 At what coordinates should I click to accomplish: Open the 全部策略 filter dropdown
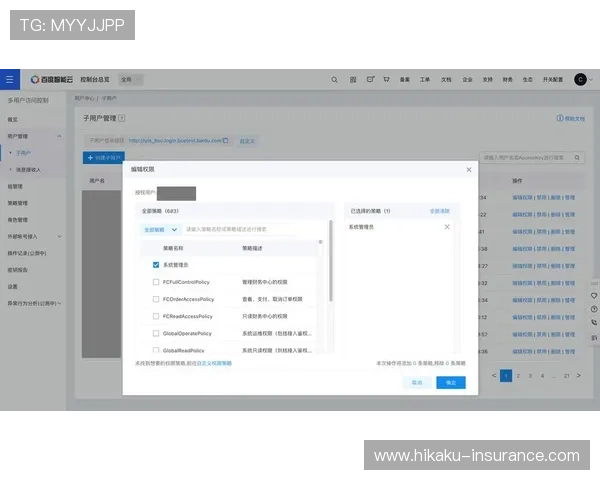pyautogui.click(x=160, y=230)
